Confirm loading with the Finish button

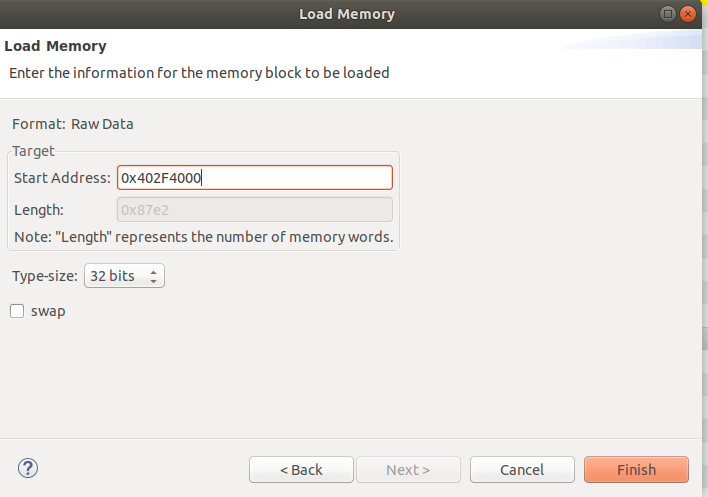tap(636, 469)
